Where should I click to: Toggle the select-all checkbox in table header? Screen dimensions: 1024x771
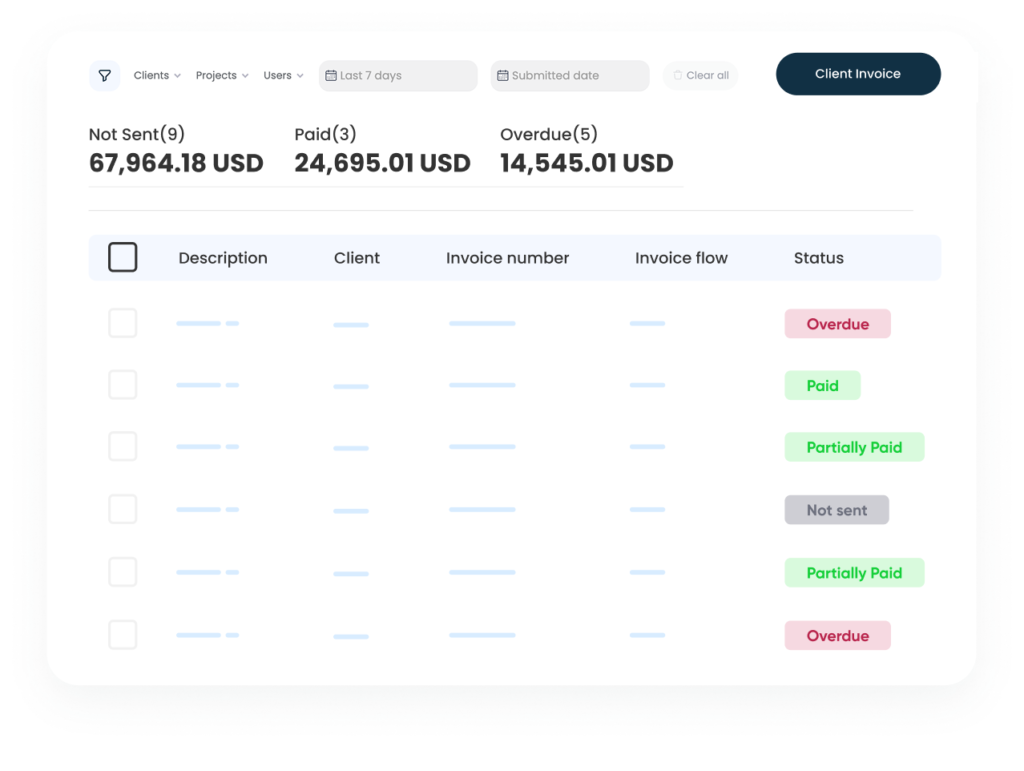122,258
